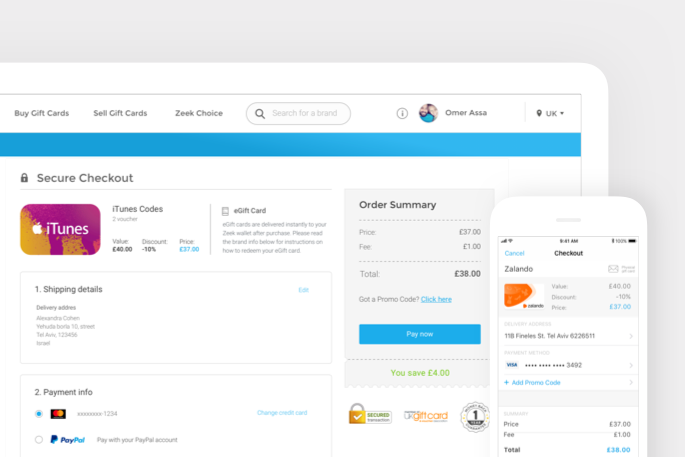Click the search magnifier icon
The height and width of the screenshot is (457, 685).
click(x=260, y=114)
